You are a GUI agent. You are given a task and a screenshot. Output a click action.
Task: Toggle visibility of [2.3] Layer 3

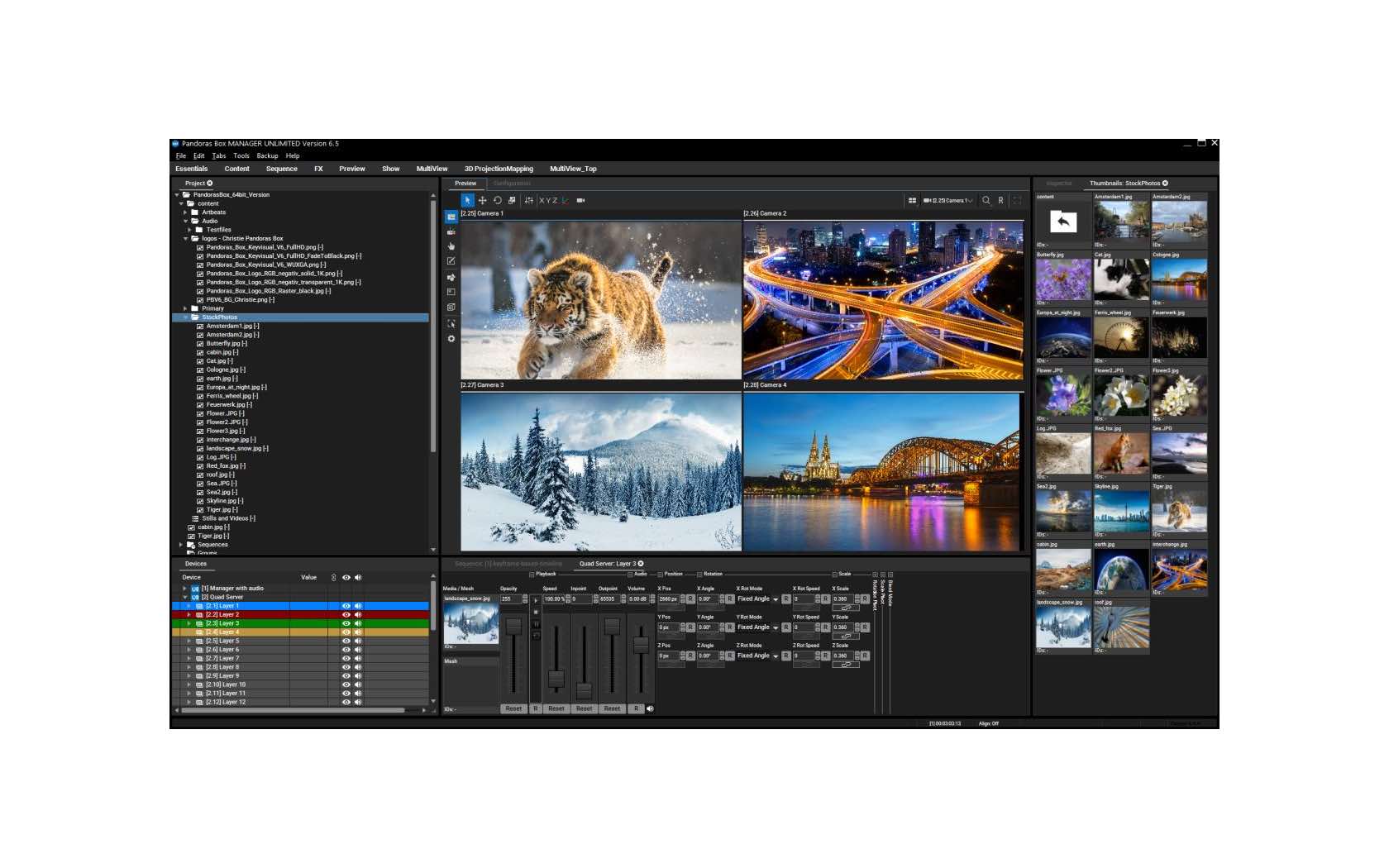[346, 623]
